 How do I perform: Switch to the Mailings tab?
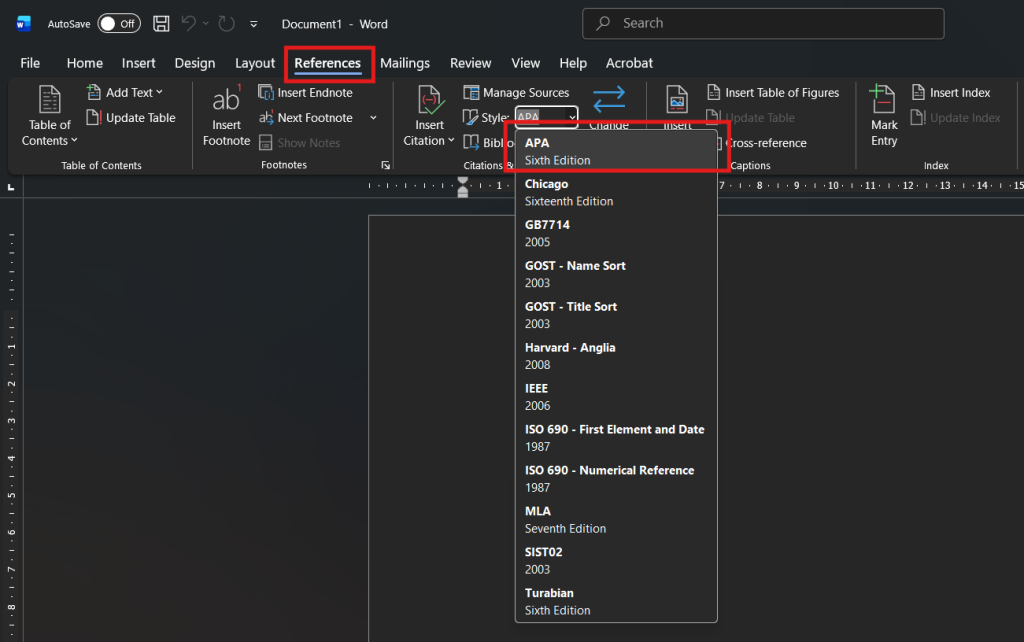point(405,63)
